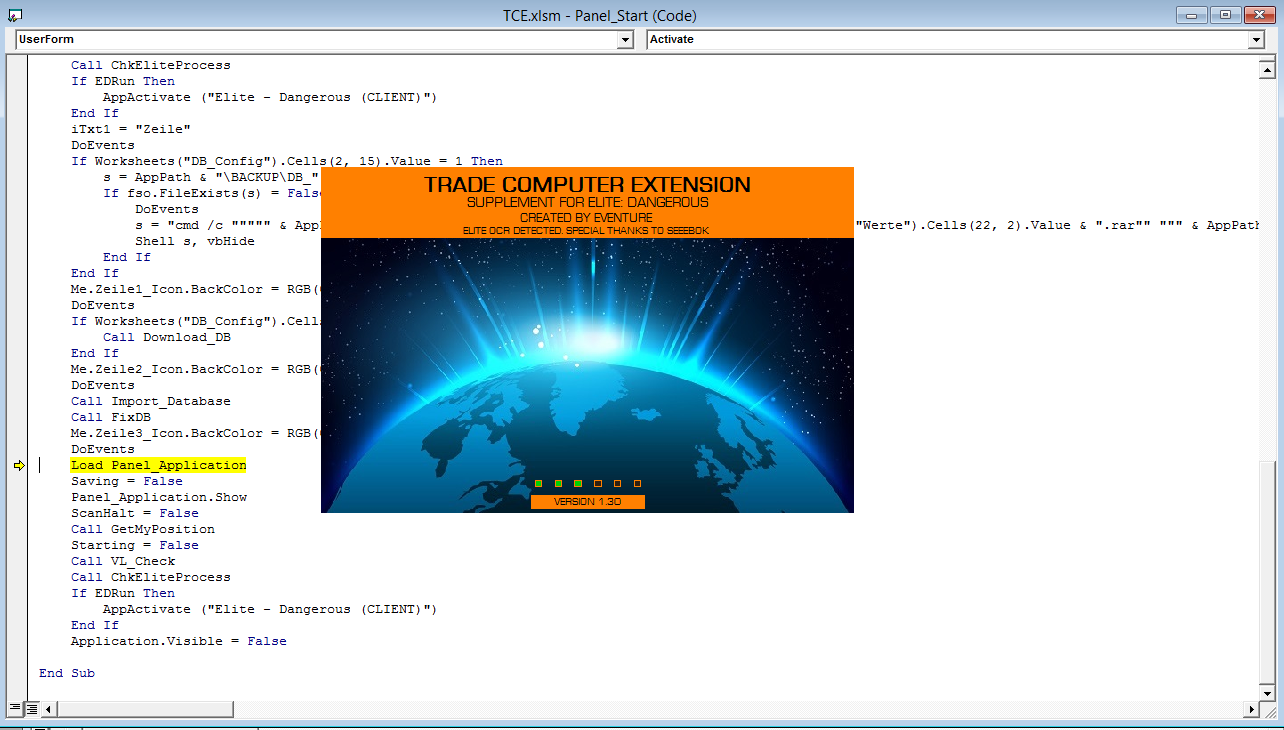This screenshot has height=730, width=1284.
Task: Switch to Full Module View icon
Action: pos(31,709)
